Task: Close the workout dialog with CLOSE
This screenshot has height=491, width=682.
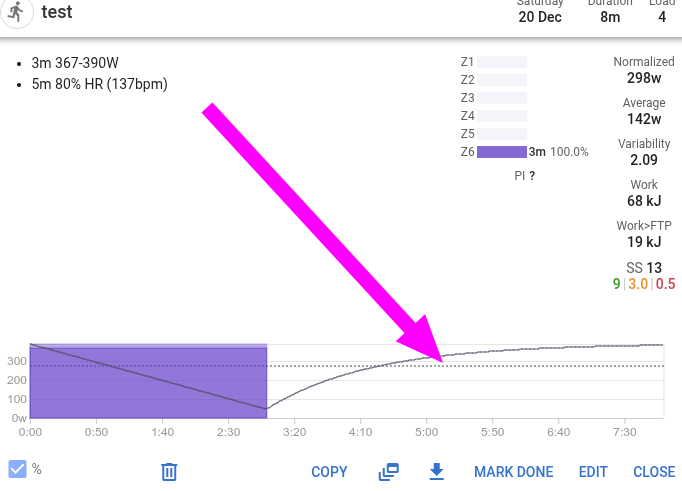Action: [x=654, y=472]
